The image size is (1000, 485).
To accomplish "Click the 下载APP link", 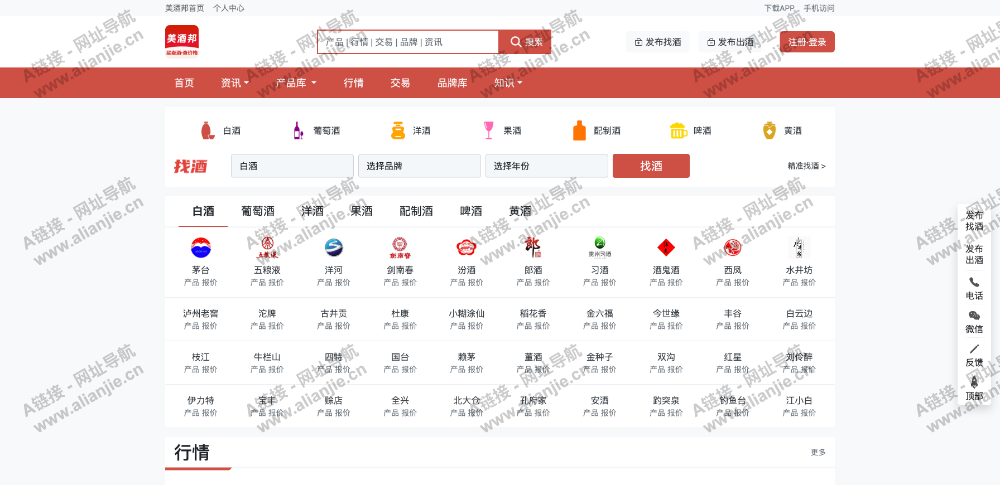I will tap(779, 8).
